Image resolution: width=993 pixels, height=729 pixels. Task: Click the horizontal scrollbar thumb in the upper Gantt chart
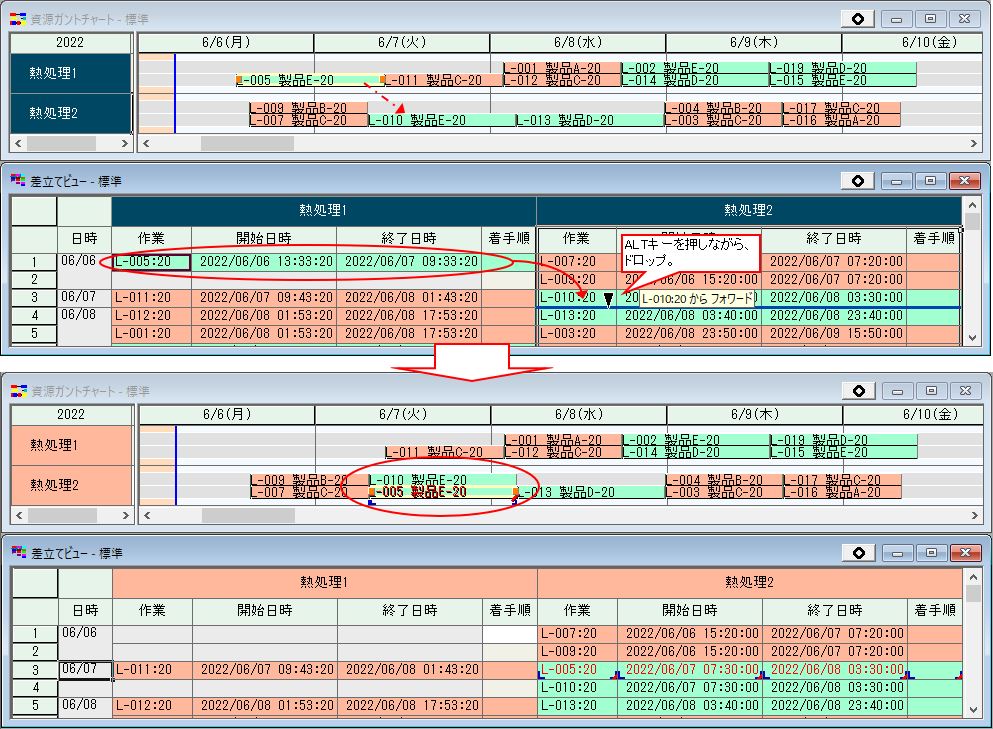click(x=247, y=144)
